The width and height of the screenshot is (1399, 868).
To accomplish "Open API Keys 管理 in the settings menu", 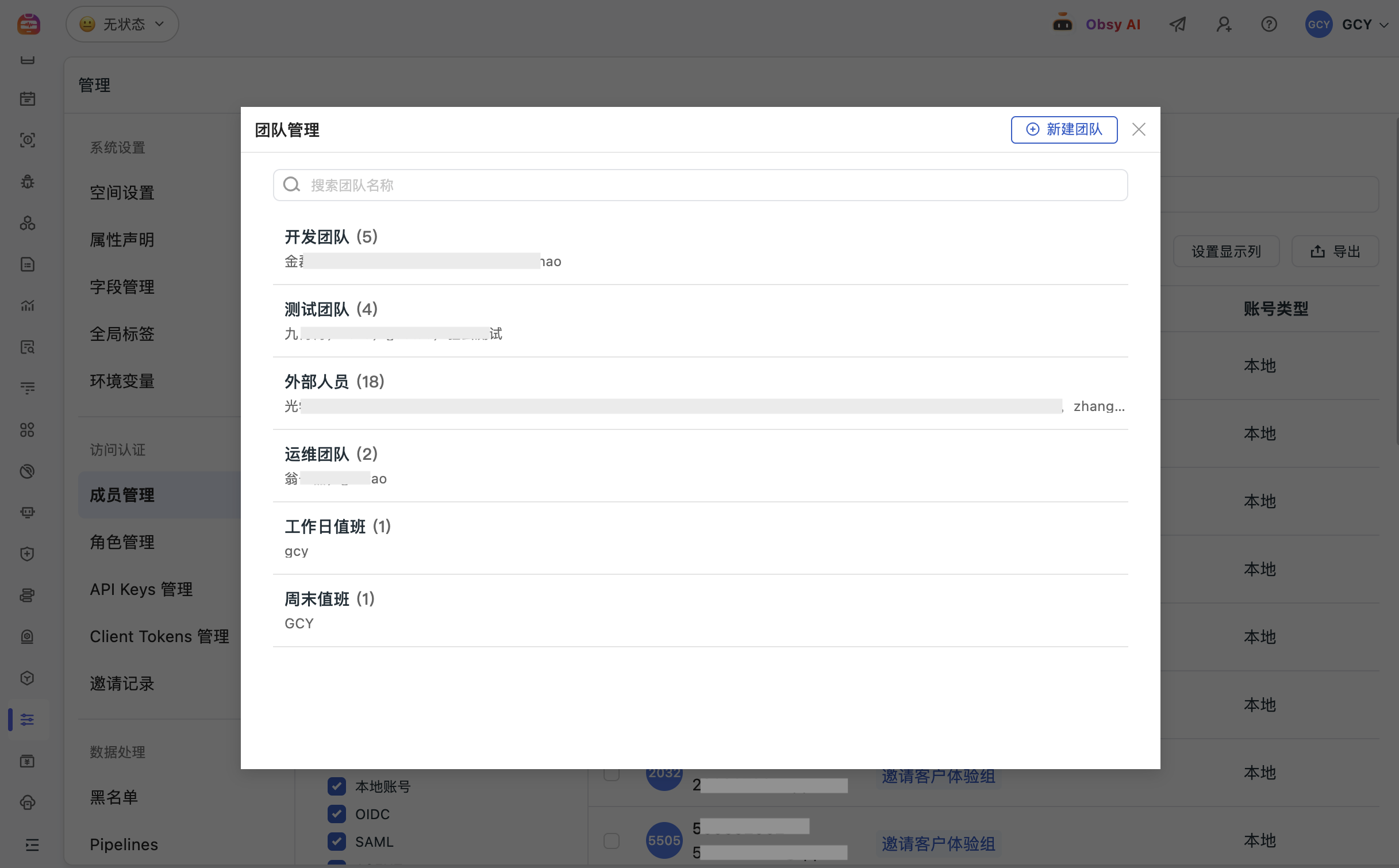I will tap(141, 589).
